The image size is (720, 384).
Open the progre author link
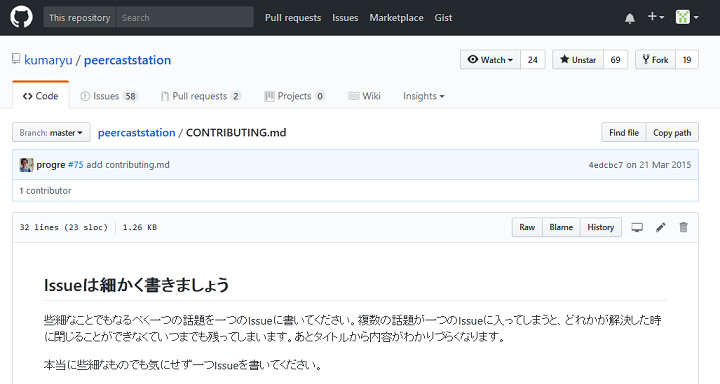tap(51, 165)
